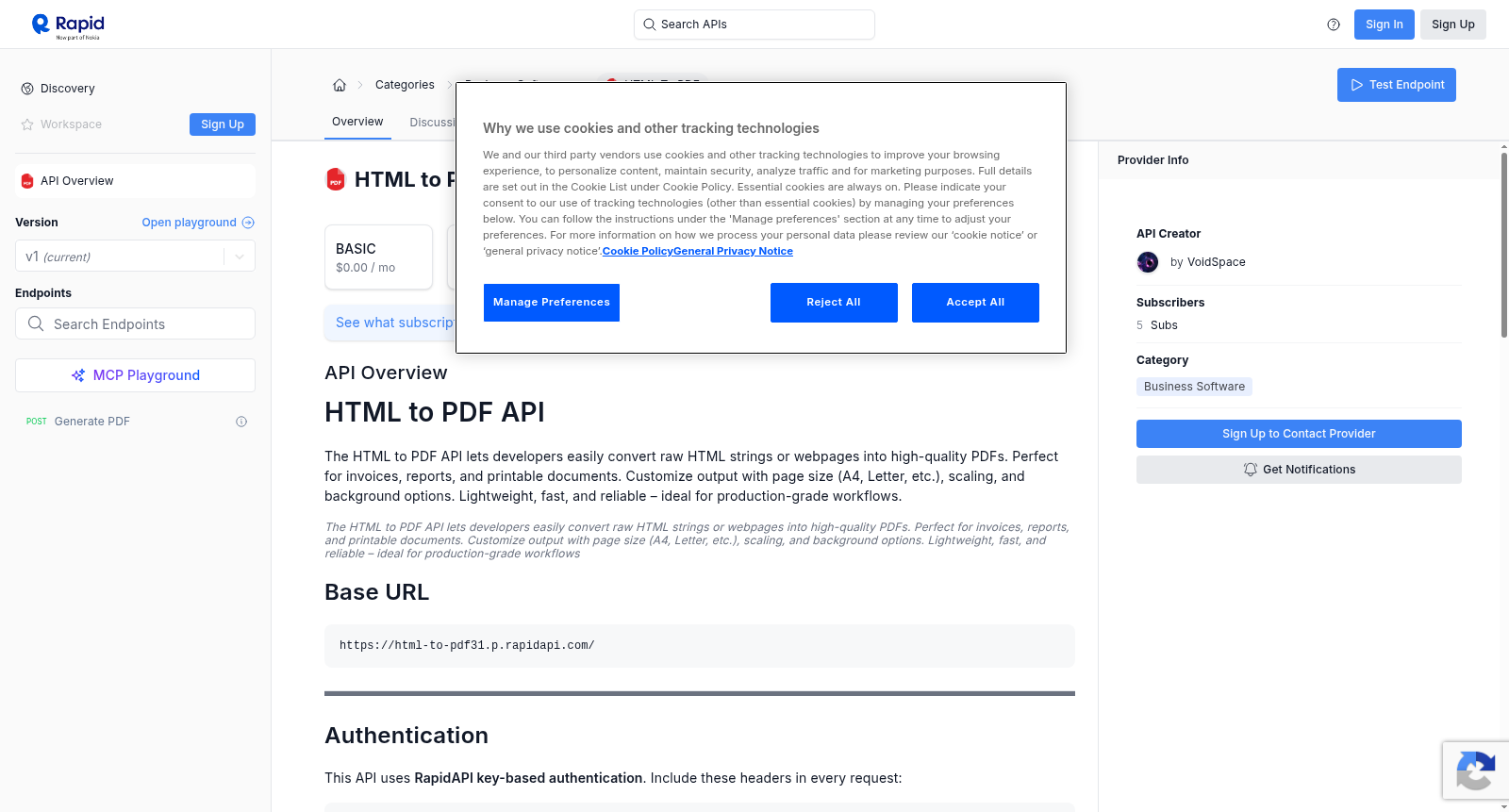Click the Search APIs input field

coord(754,25)
